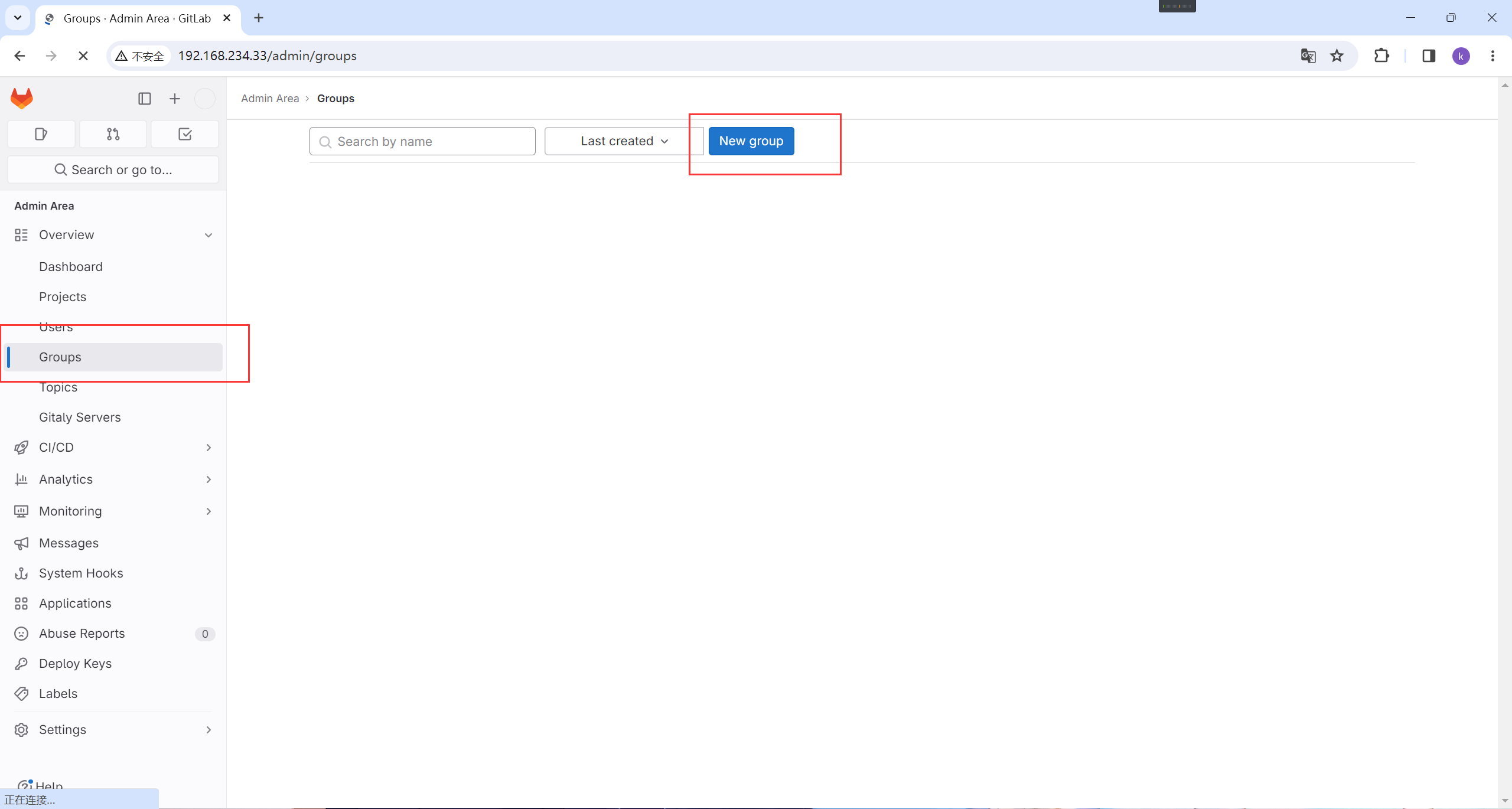
Task: Toggle the sidebar collapse icon
Action: click(x=145, y=99)
